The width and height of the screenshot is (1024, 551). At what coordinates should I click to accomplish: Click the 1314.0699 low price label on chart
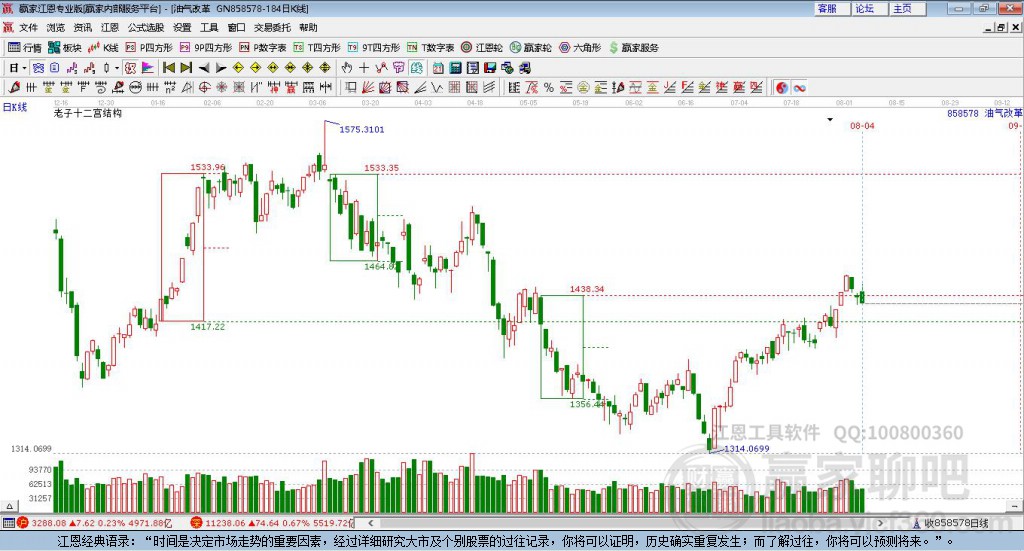(746, 449)
